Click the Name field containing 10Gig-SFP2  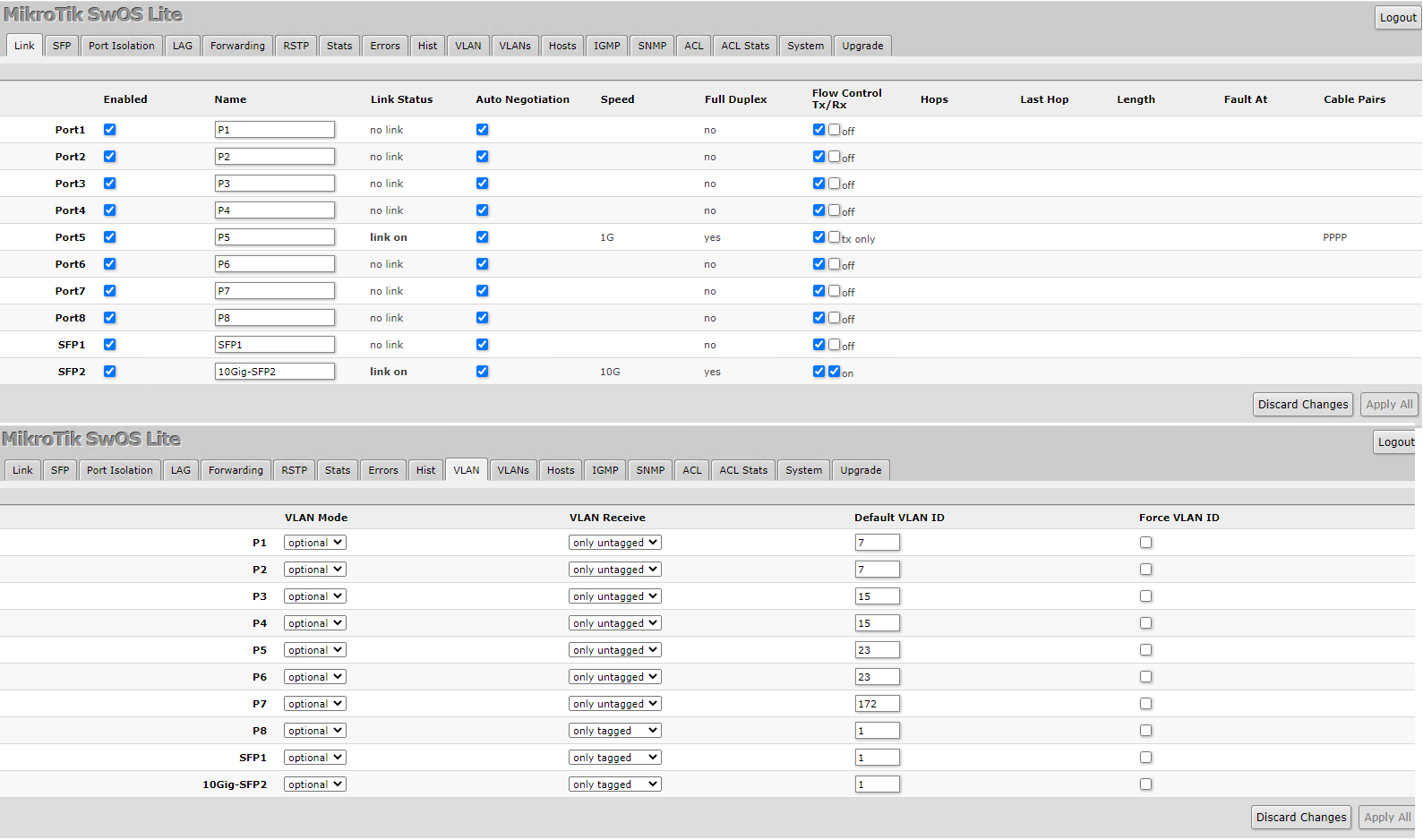click(275, 372)
